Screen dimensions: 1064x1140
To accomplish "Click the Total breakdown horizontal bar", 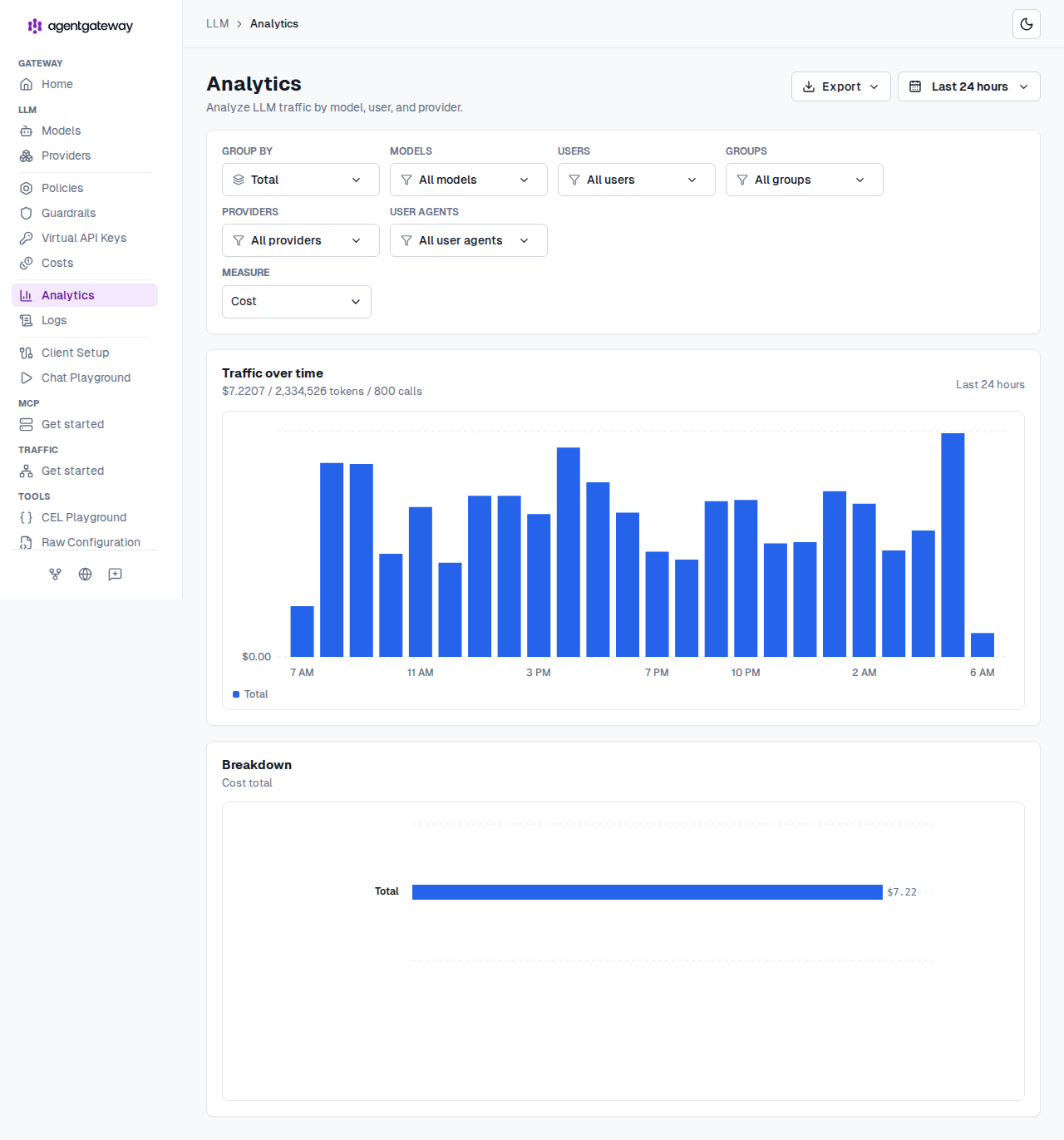I will coord(648,892).
